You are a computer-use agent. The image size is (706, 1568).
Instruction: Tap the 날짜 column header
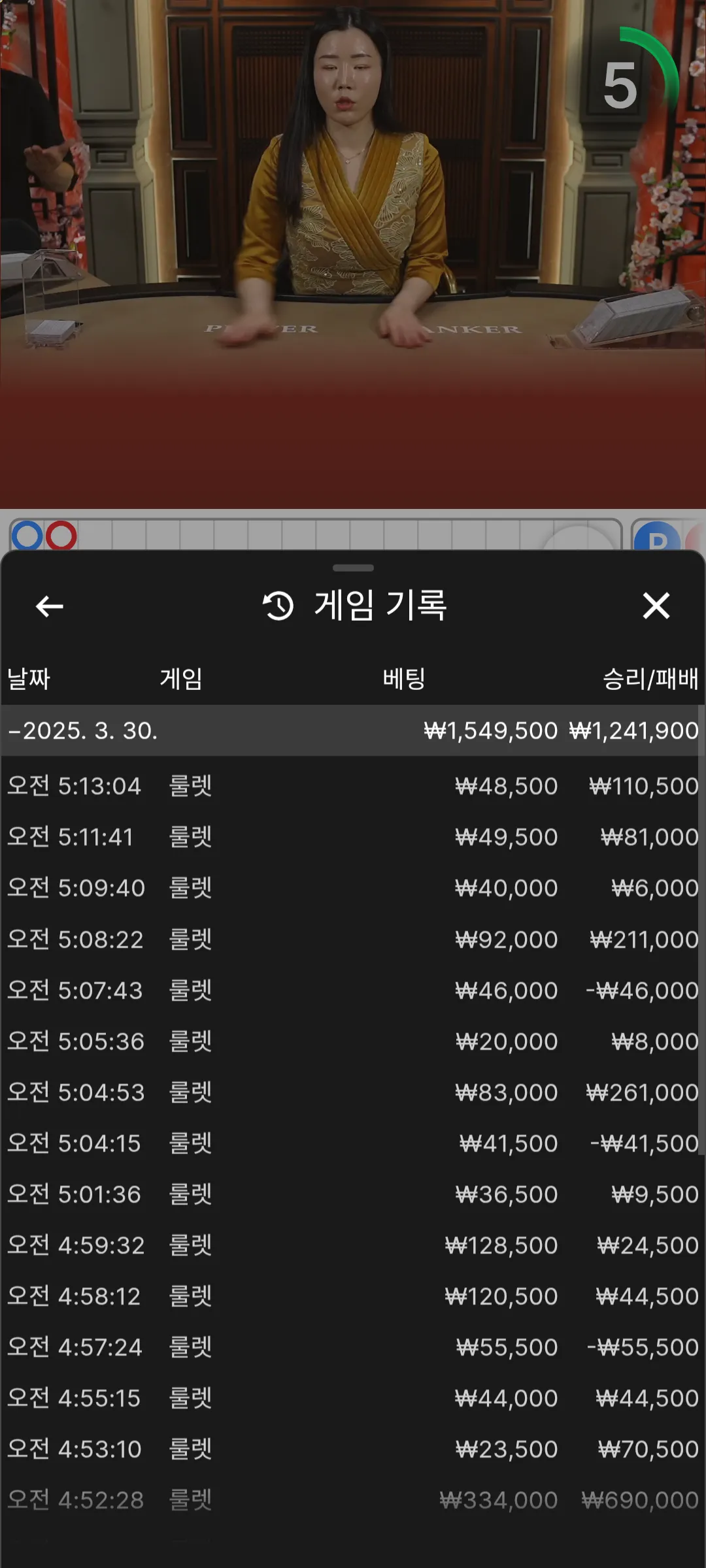coord(29,679)
